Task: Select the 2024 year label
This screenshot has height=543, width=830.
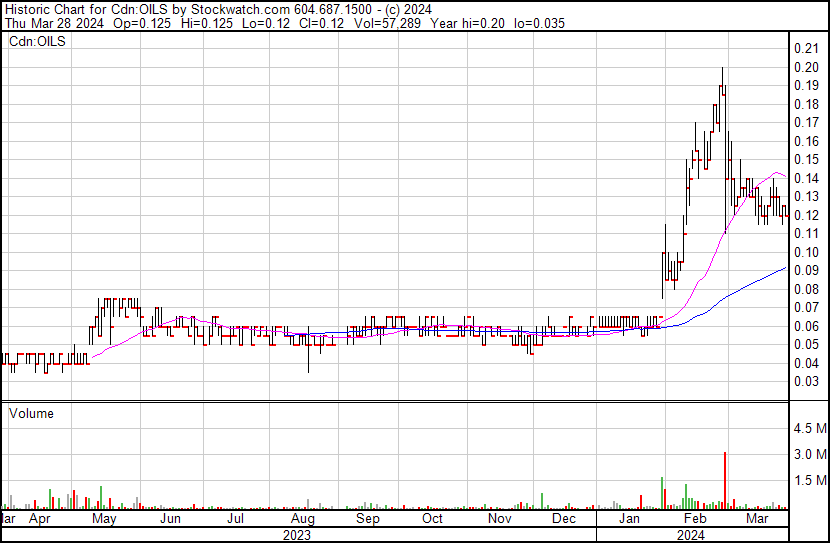Action: click(x=692, y=535)
